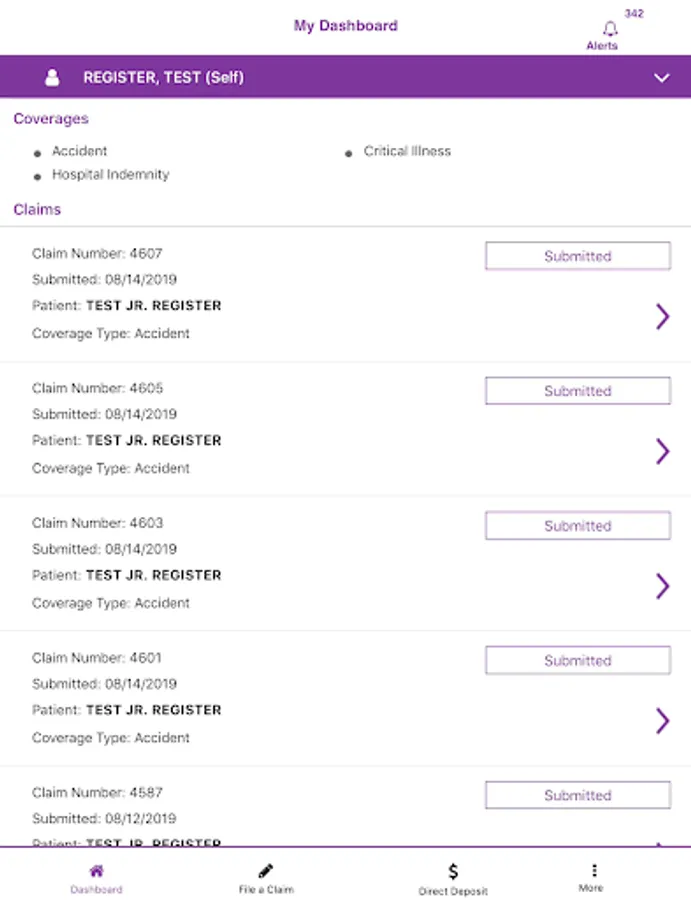Image resolution: width=691 pixels, height=900 pixels.
Task: Open claim 4605 details chevron
Action: (x=662, y=451)
